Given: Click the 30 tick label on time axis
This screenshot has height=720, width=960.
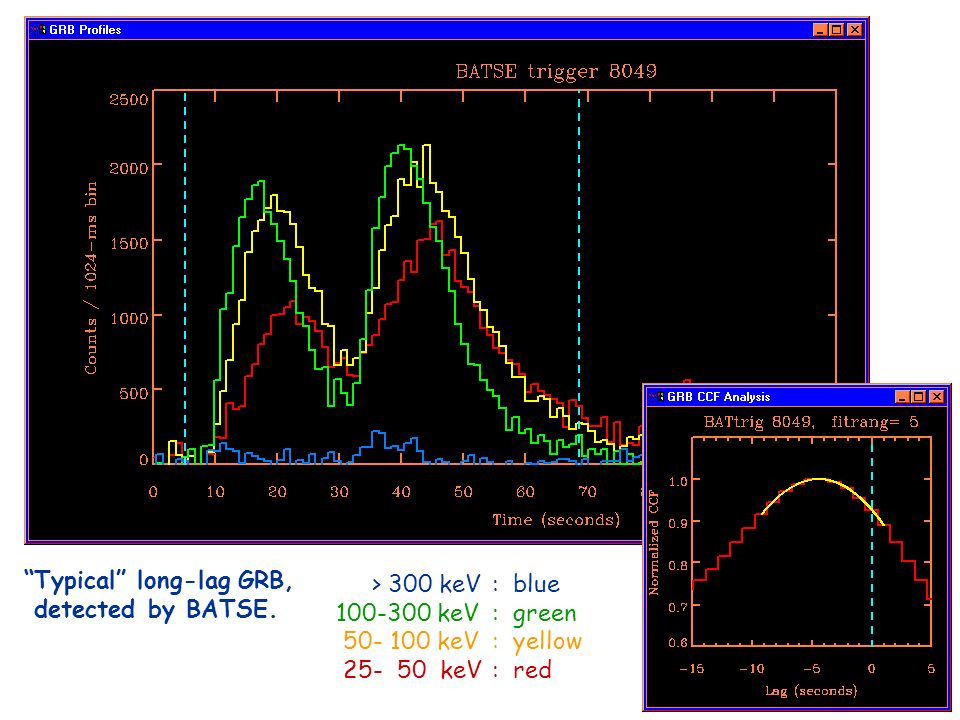Looking at the screenshot, I should (339, 492).
